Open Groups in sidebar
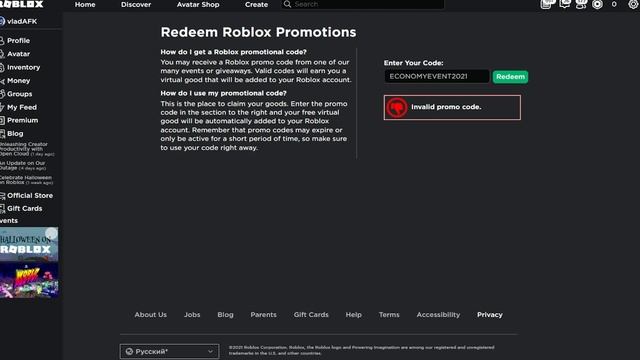Image resolution: width=640 pixels, height=360 pixels. pyautogui.click(x=19, y=94)
